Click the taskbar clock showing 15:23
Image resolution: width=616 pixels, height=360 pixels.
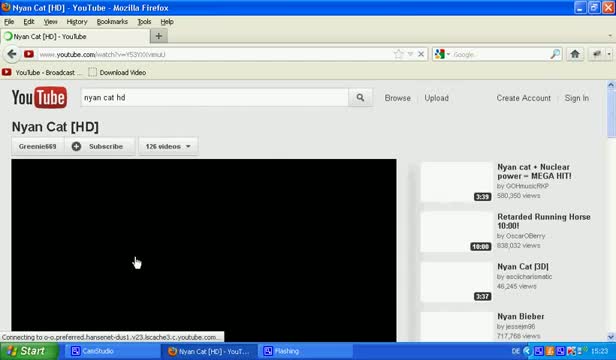pos(600,351)
